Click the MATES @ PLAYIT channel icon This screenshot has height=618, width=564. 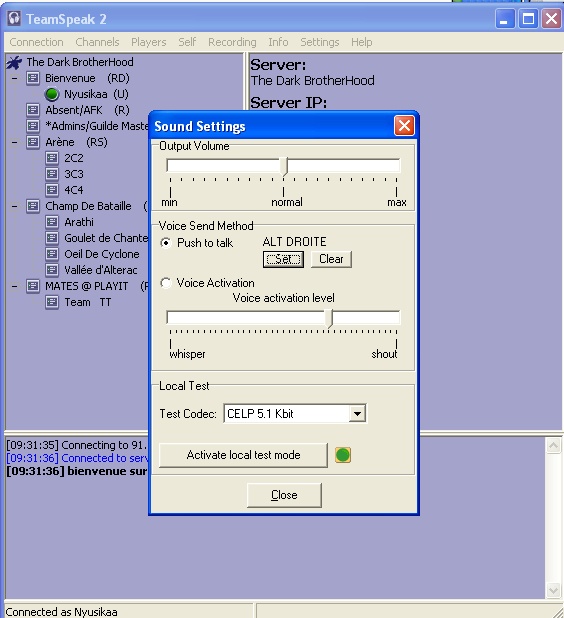pyautogui.click(x=33, y=286)
